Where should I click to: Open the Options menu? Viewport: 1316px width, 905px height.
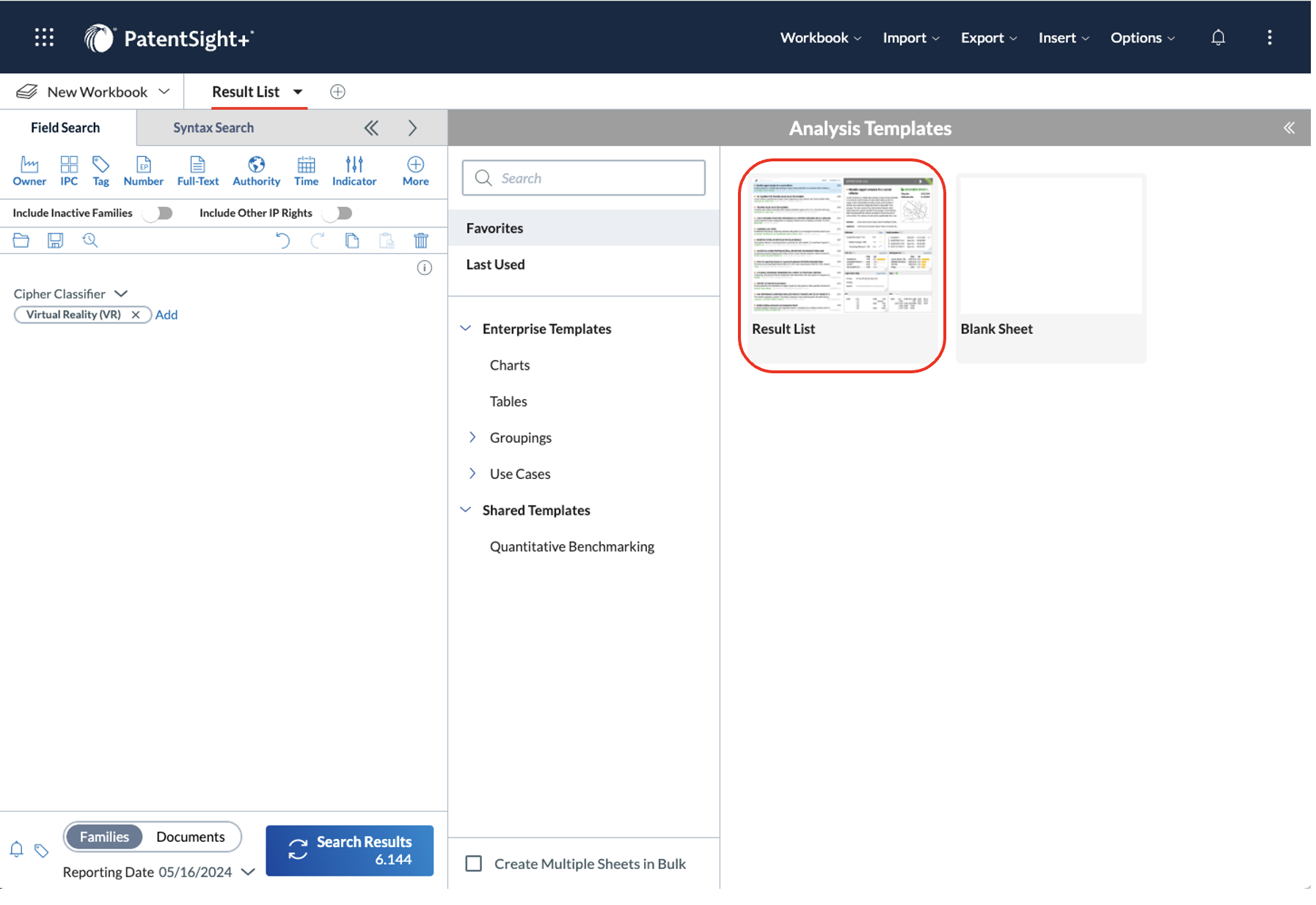click(x=1142, y=37)
